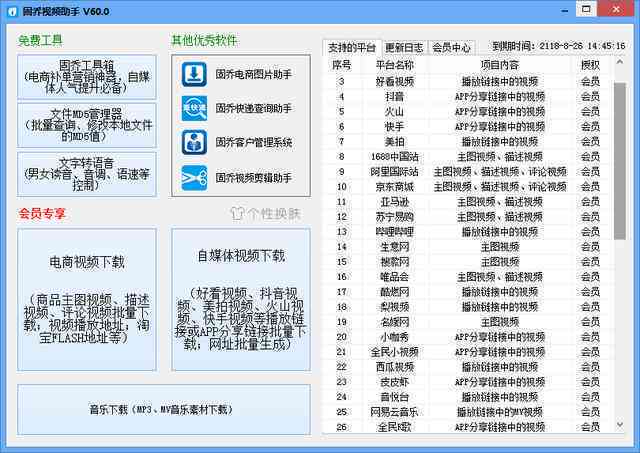This screenshot has width=640, height=453.
Task: Select the 好看视频 row
Action: pos(467,82)
